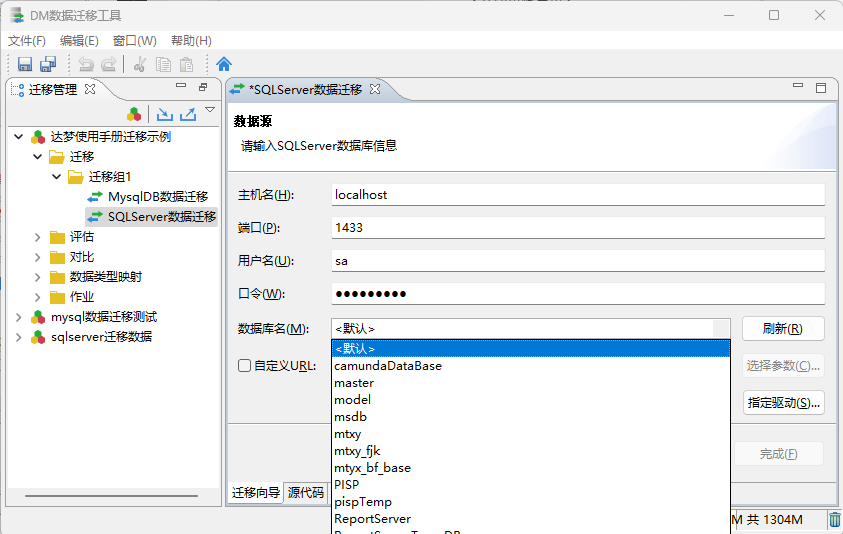Click the 主机名 localhost input field

pyautogui.click(x=578, y=195)
